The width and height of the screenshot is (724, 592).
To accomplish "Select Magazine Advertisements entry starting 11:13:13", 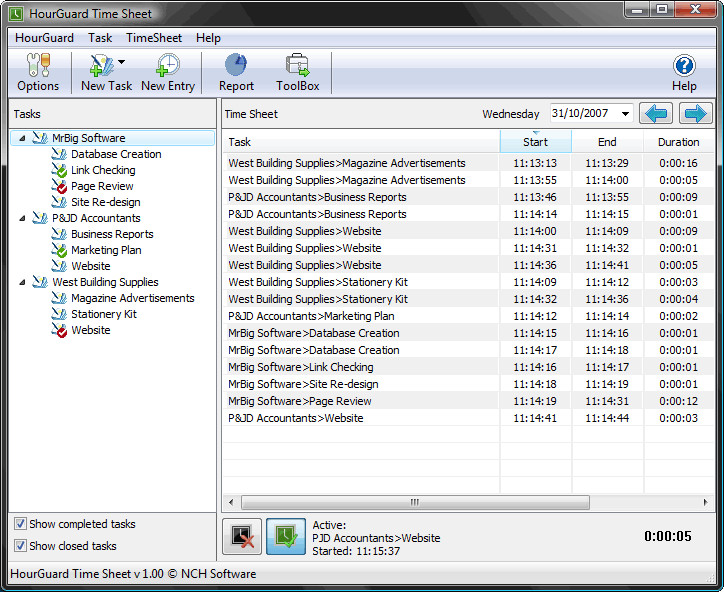I will pos(468,163).
